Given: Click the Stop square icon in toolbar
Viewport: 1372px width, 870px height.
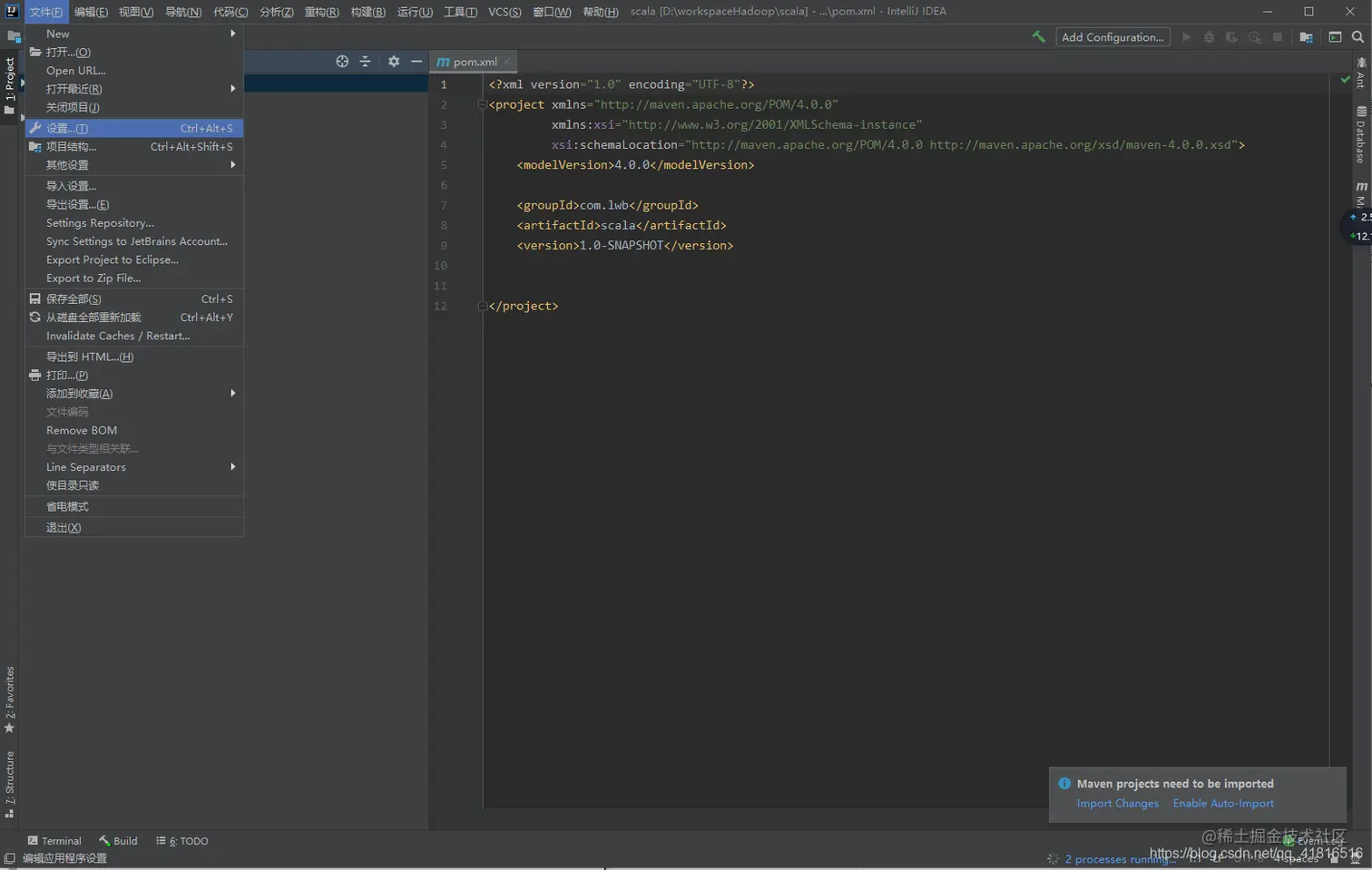Looking at the screenshot, I should coord(1278,37).
